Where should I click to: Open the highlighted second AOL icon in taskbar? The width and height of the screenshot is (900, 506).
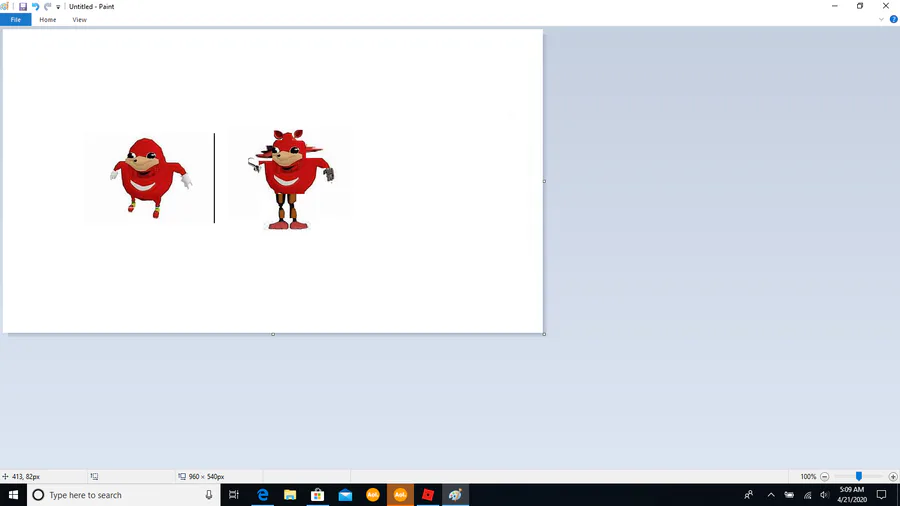coord(400,495)
